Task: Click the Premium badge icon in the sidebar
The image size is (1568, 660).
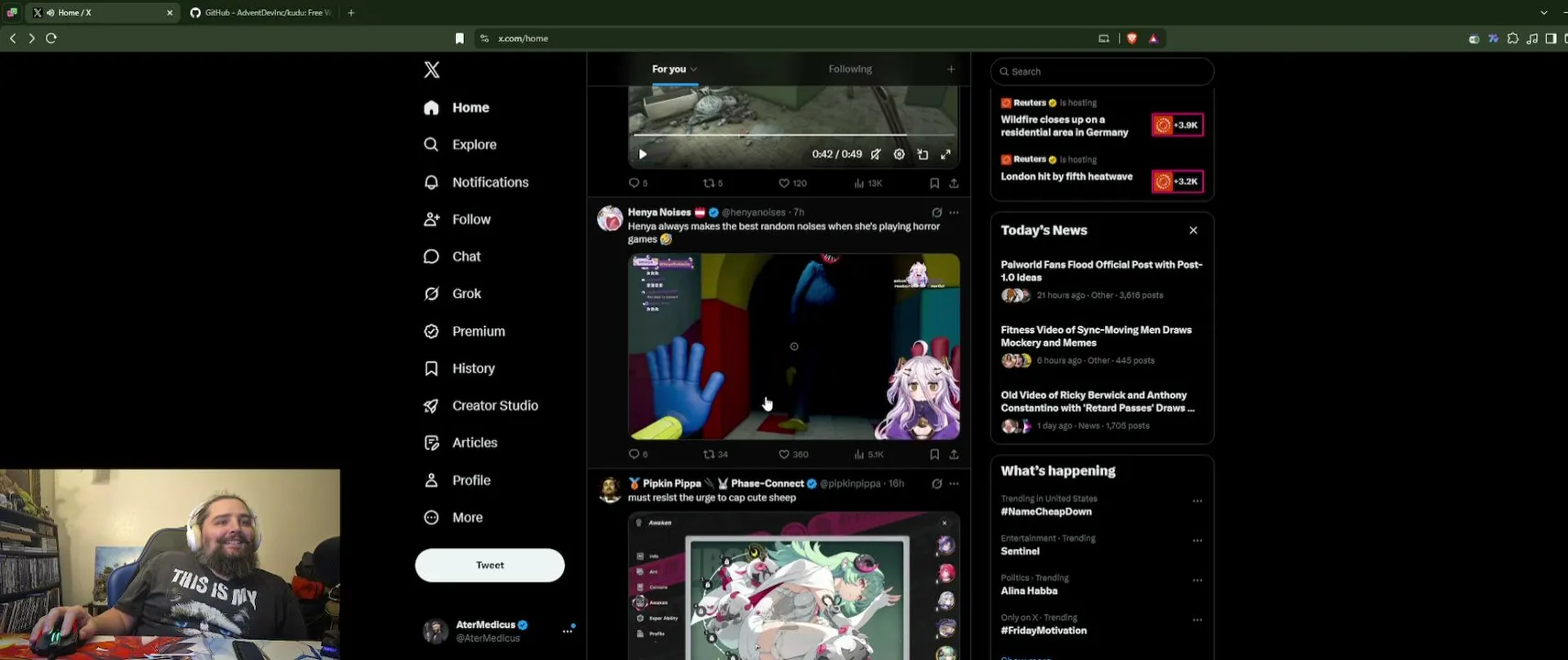Action: [x=431, y=331]
